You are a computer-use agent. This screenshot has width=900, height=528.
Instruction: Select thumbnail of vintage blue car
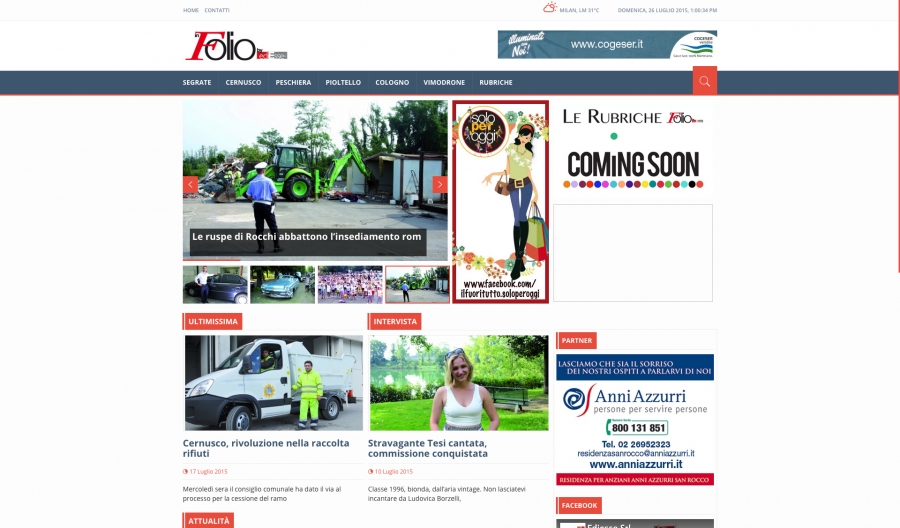click(x=282, y=284)
